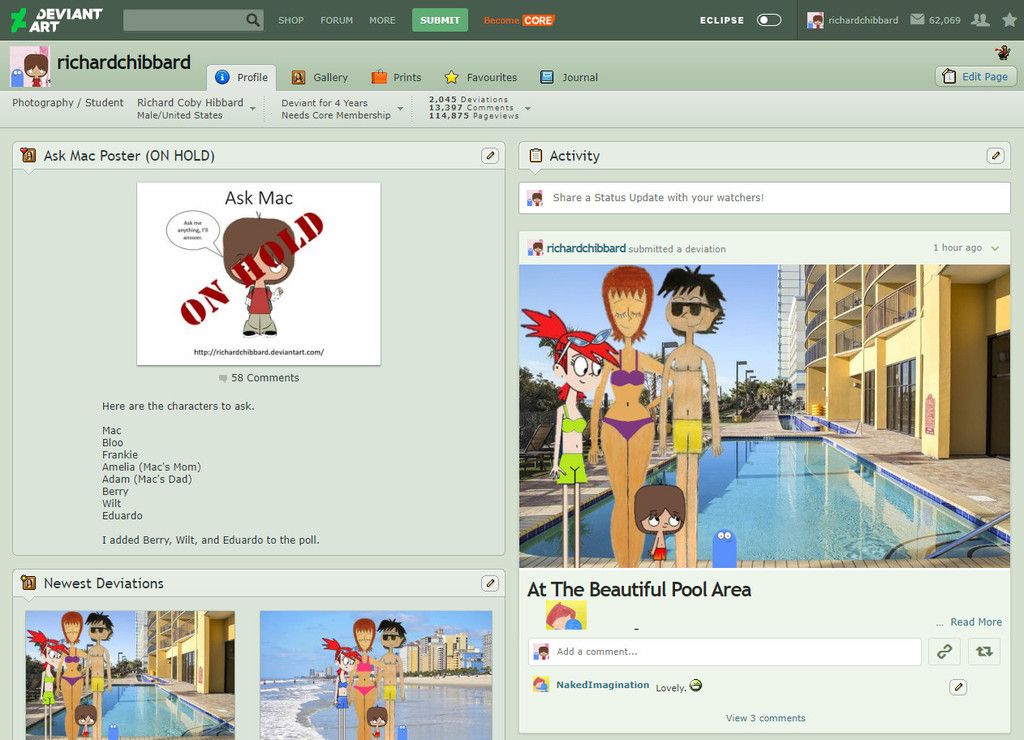Click richardchibbard username in activity post
The height and width of the screenshot is (740, 1024).
pos(586,248)
